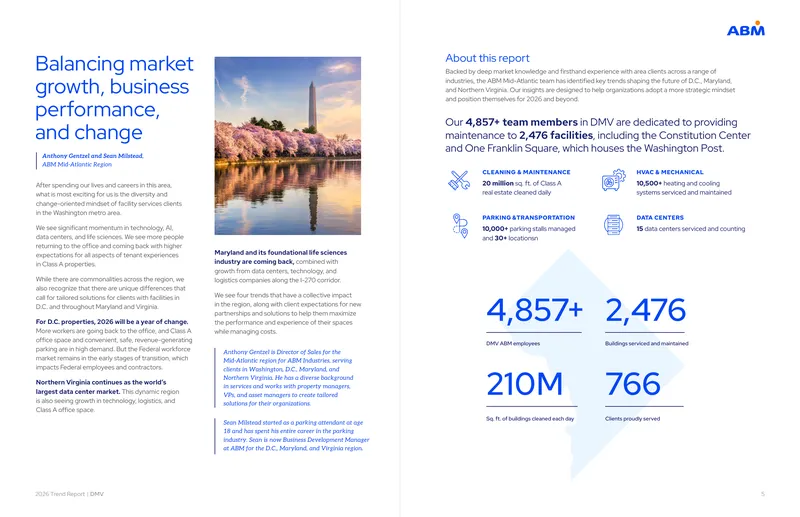Click the 'CLEANING & MAINTENANCE' label
The width and height of the screenshot is (800, 517).
[526, 173]
